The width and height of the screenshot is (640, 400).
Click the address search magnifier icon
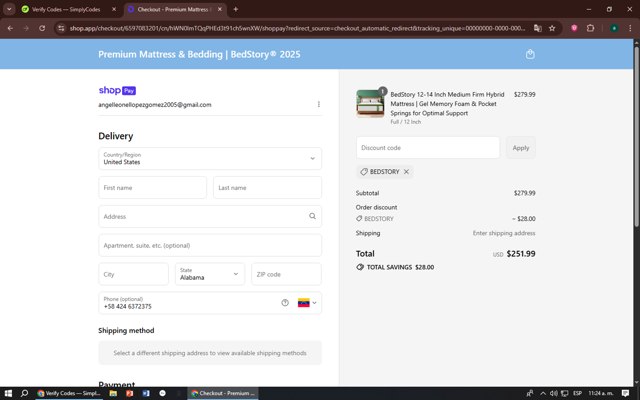tap(312, 216)
